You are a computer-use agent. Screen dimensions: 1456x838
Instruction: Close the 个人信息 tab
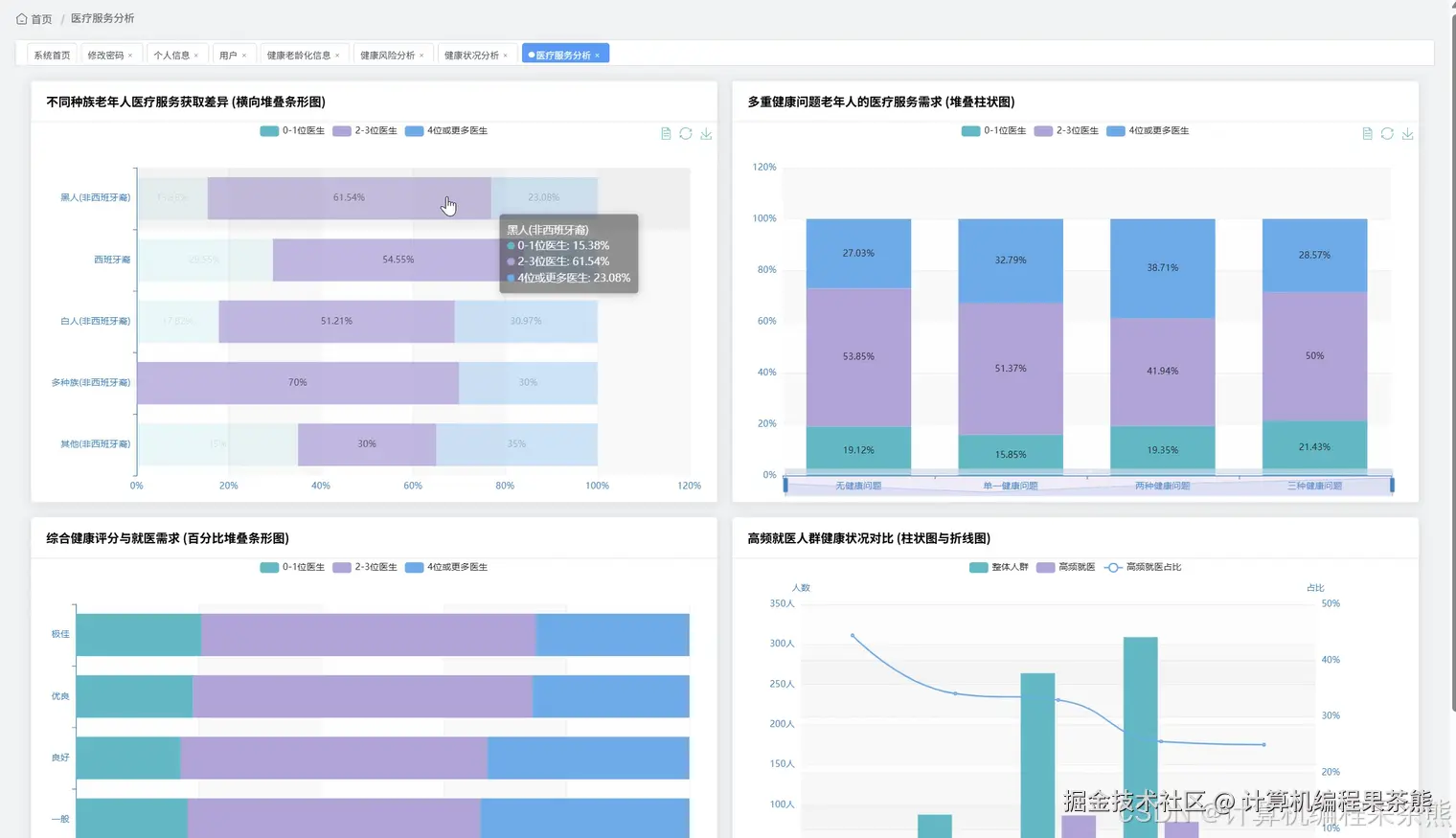[196, 56]
